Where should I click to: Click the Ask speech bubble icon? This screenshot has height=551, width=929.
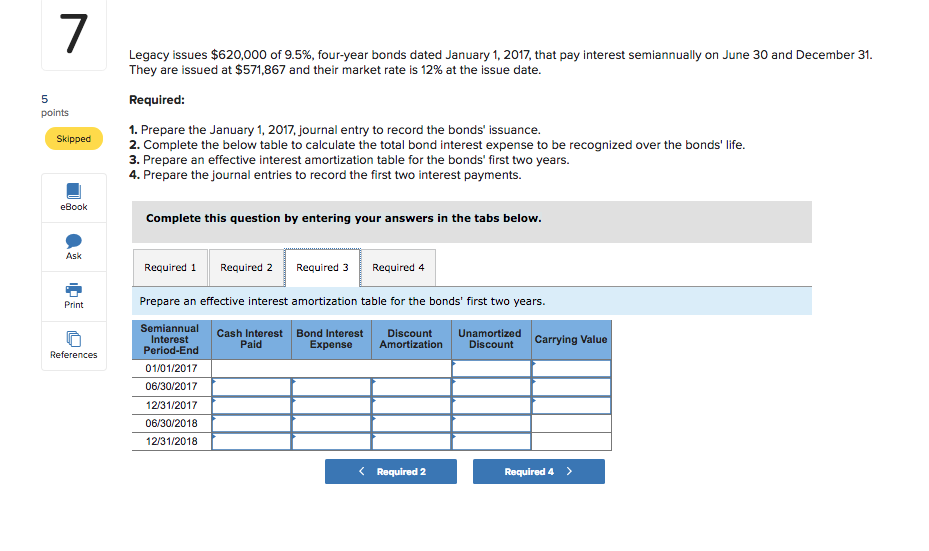click(73, 241)
